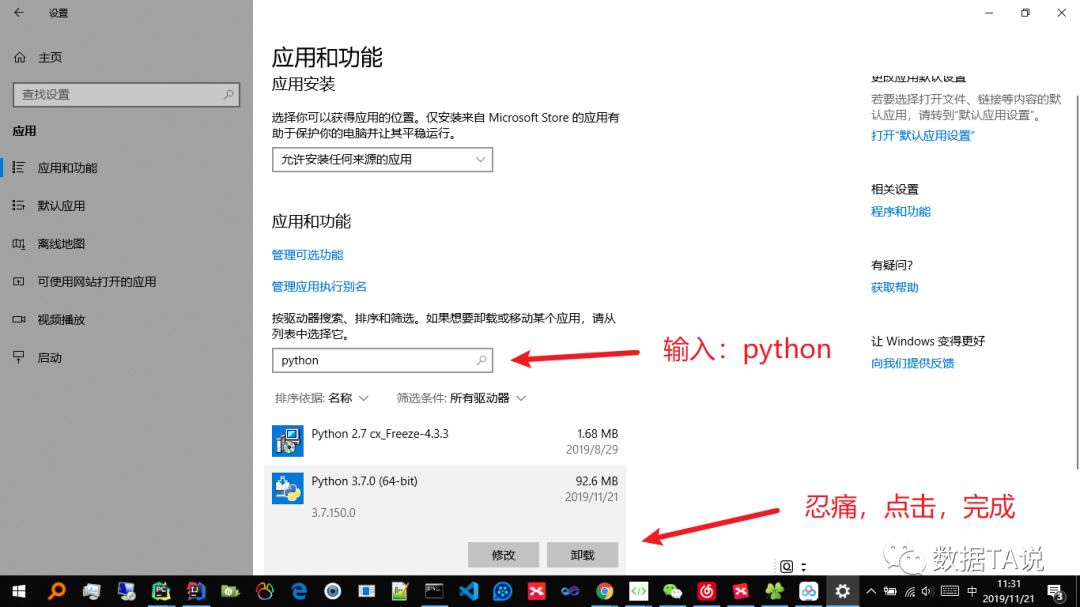The width and height of the screenshot is (1080, 607).
Task: Click the network Wi-Fi tray icon
Action: tap(909, 591)
